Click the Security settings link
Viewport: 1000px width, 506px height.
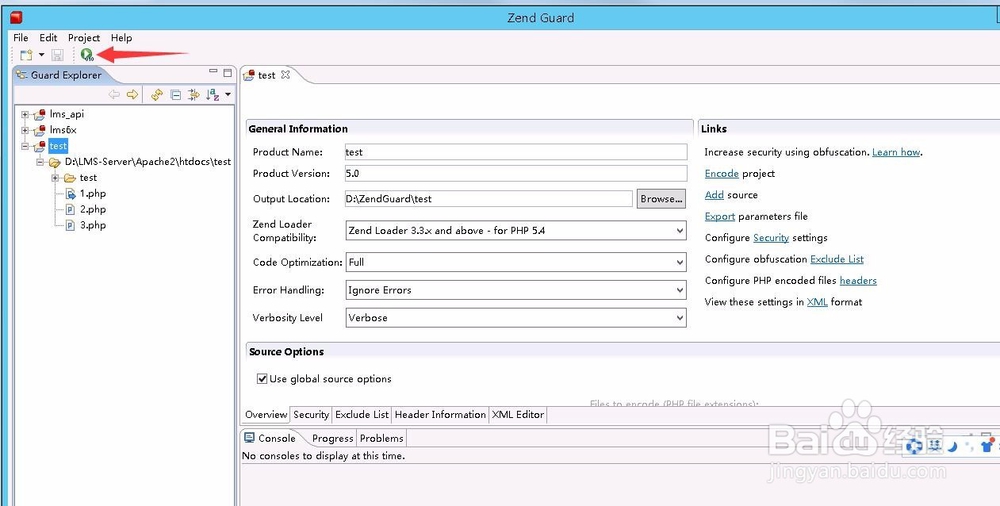point(771,238)
